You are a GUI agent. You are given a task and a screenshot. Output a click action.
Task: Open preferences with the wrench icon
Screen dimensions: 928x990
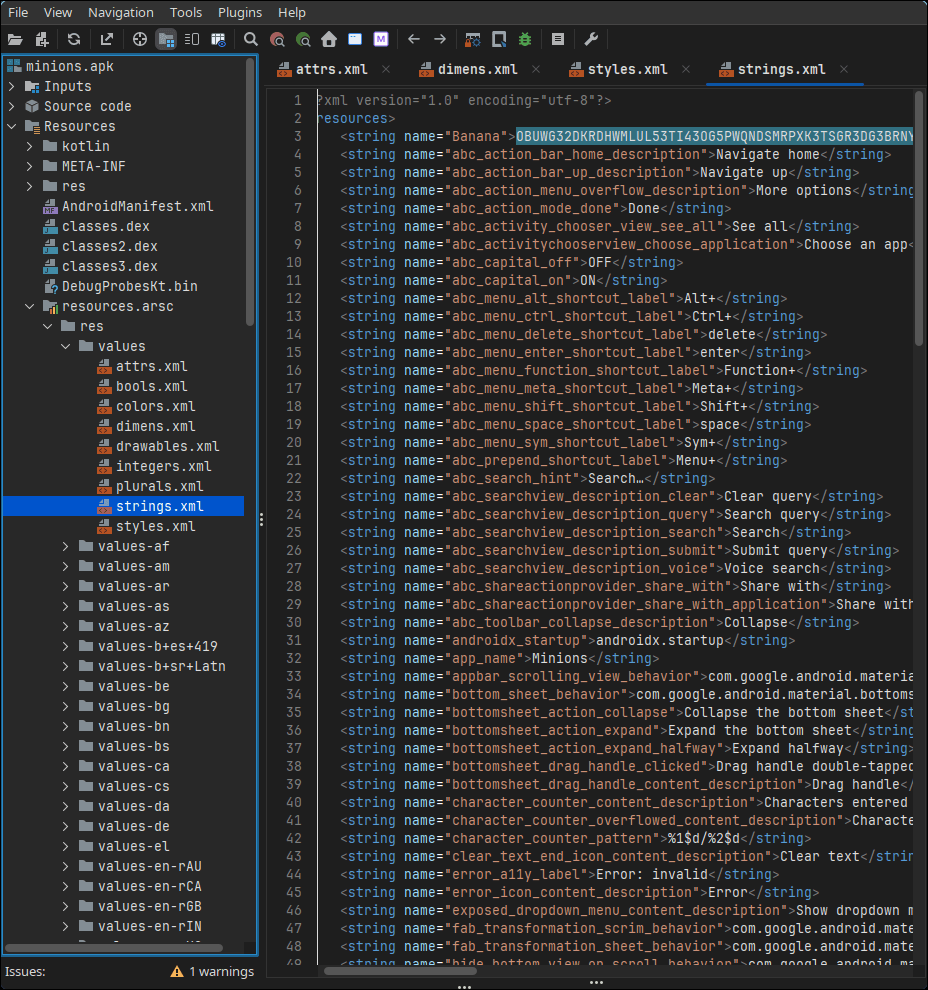591,40
